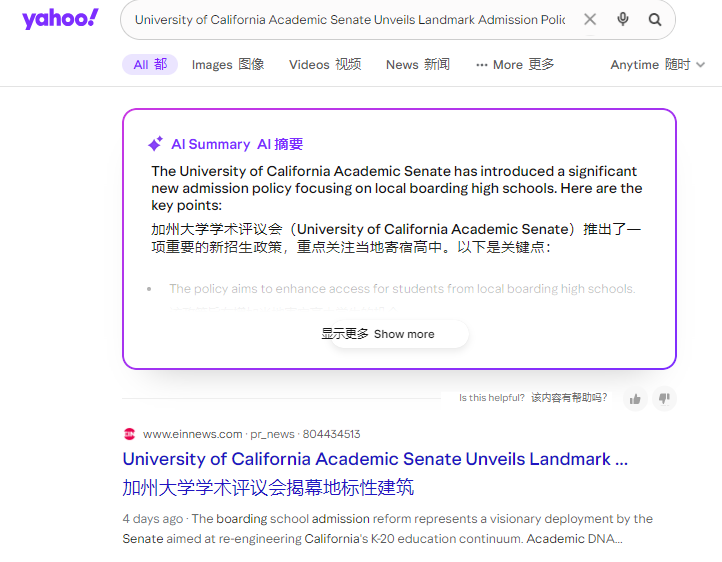Submit search with magnifying glass icon

[x=655, y=19]
